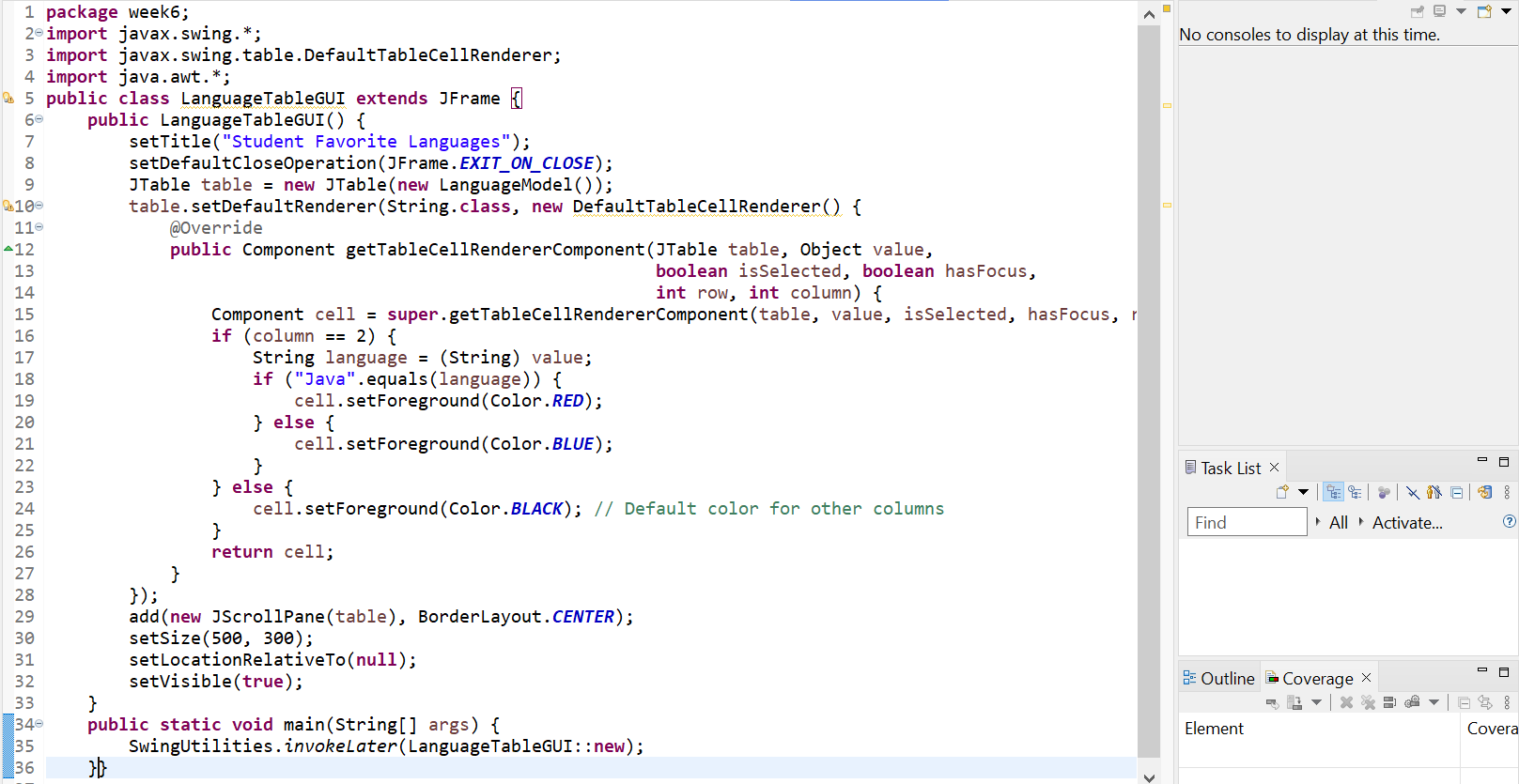This screenshot has width=1519, height=784.
Task: Toggle Focus on Workweek in Task List
Action: [x=1384, y=492]
